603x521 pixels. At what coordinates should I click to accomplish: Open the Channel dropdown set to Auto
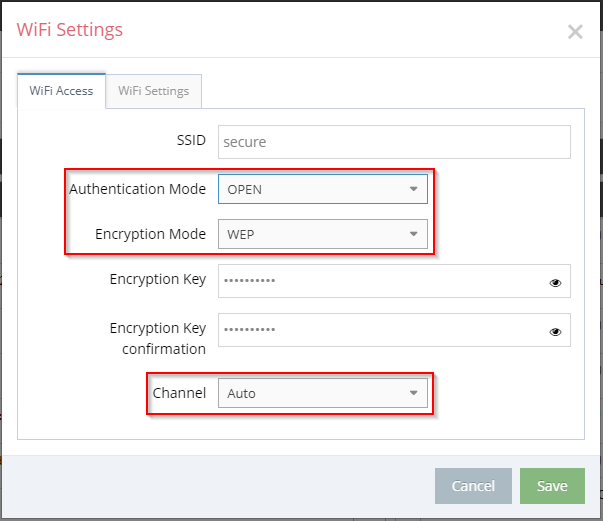click(323, 393)
